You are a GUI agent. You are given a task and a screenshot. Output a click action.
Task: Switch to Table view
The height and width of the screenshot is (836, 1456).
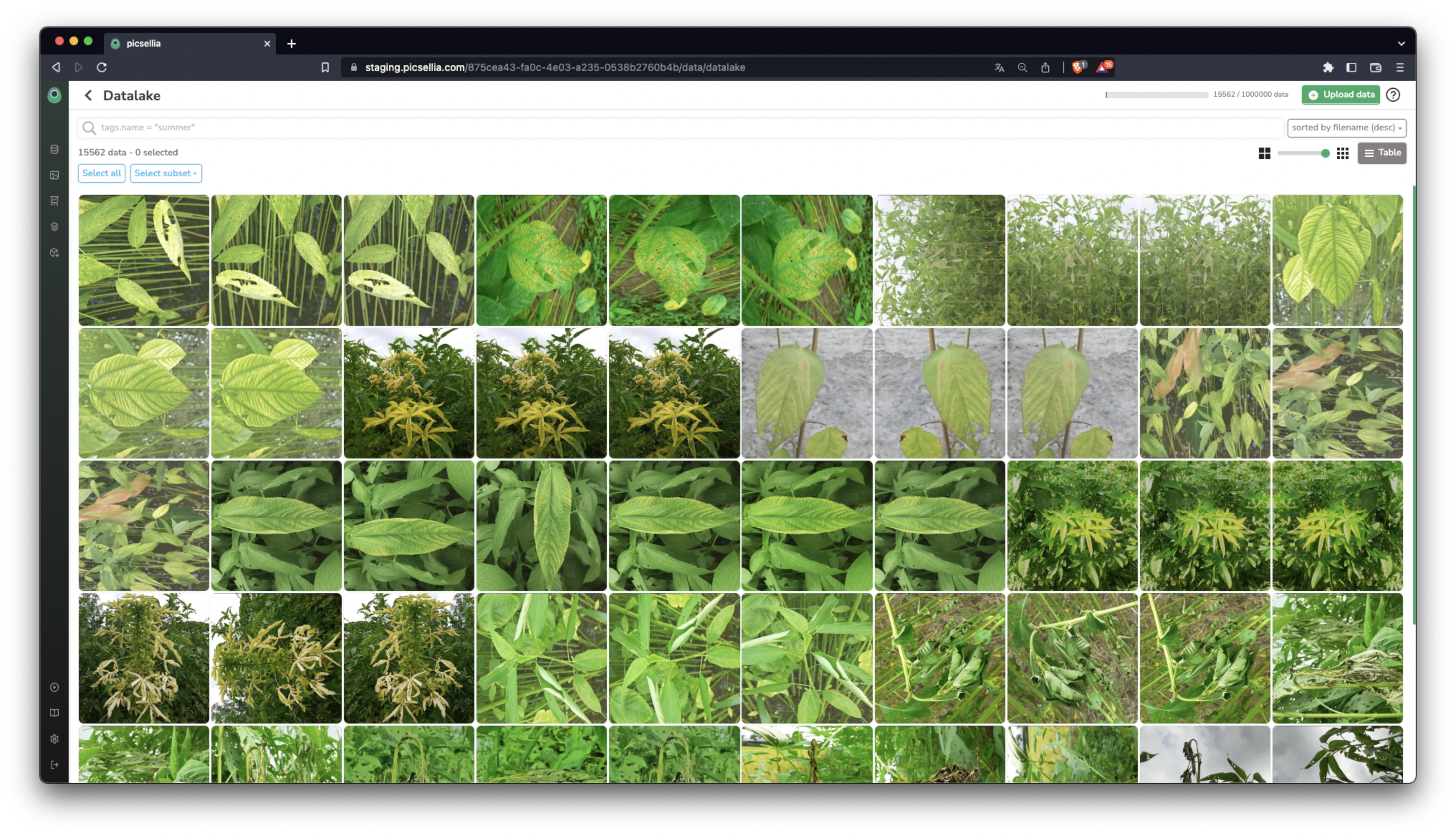1382,153
